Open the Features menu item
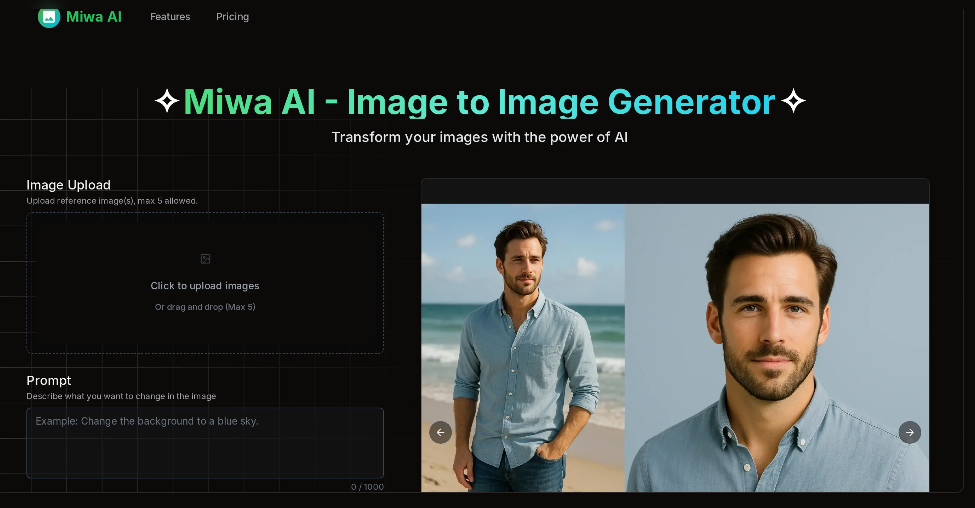Viewport: 975px width, 508px height. (170, 17)
